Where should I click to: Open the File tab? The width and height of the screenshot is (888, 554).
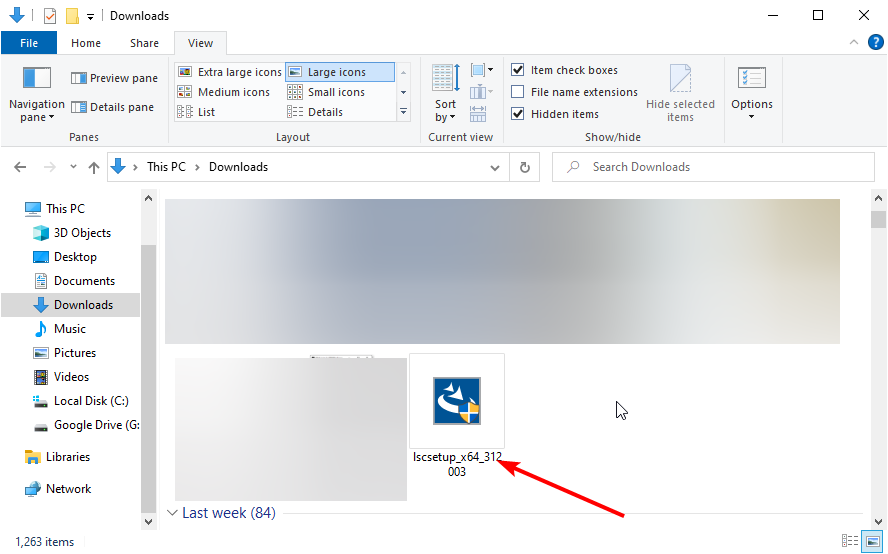29,43
